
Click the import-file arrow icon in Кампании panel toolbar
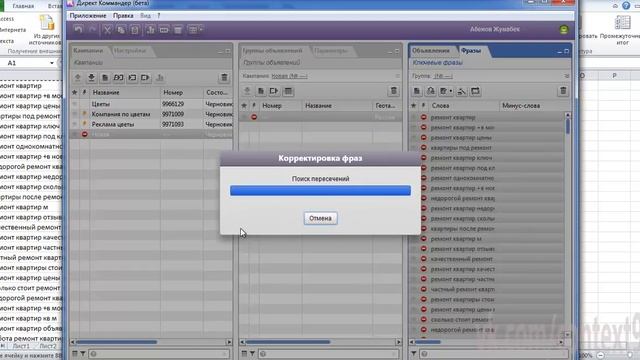point(132,78)
